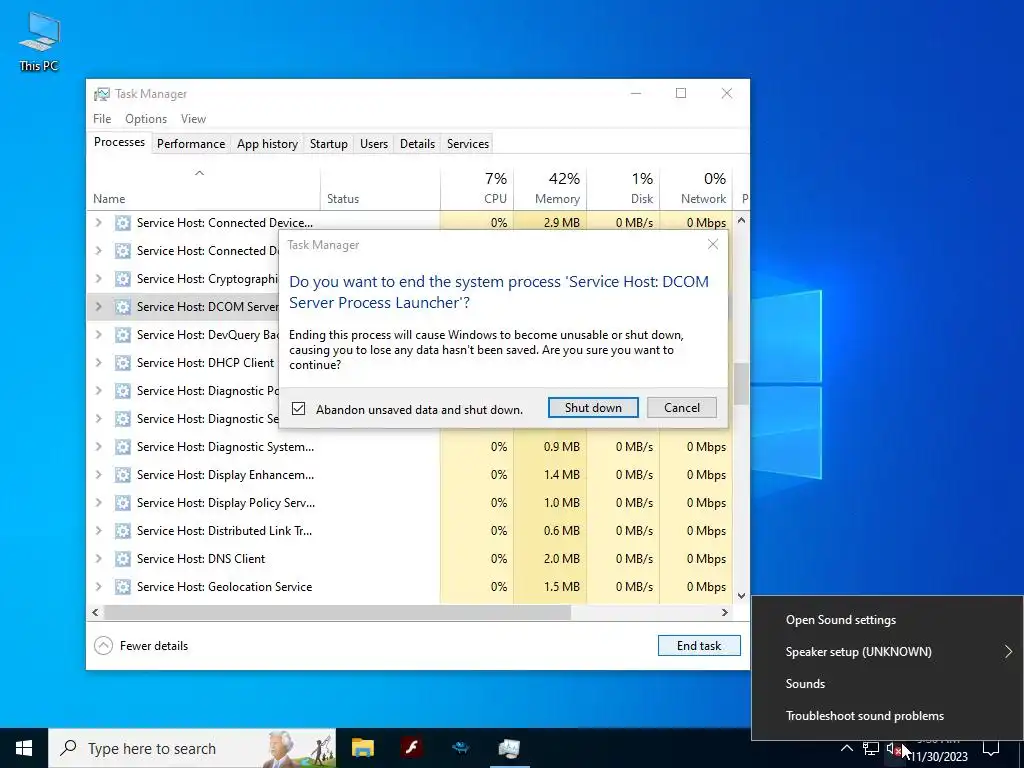
Task: Click the gear icon of Service Host: DNS Client
Action: click(122, 559)
